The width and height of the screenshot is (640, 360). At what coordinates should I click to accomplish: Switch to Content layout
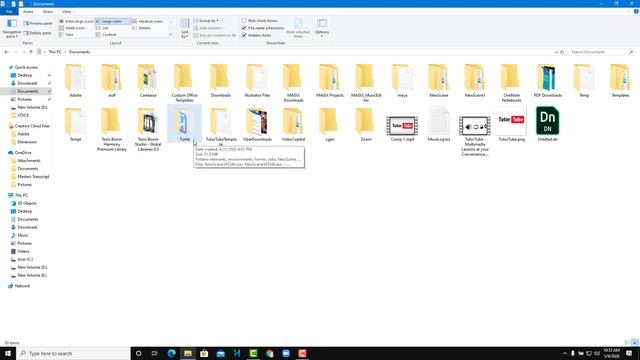106,35
